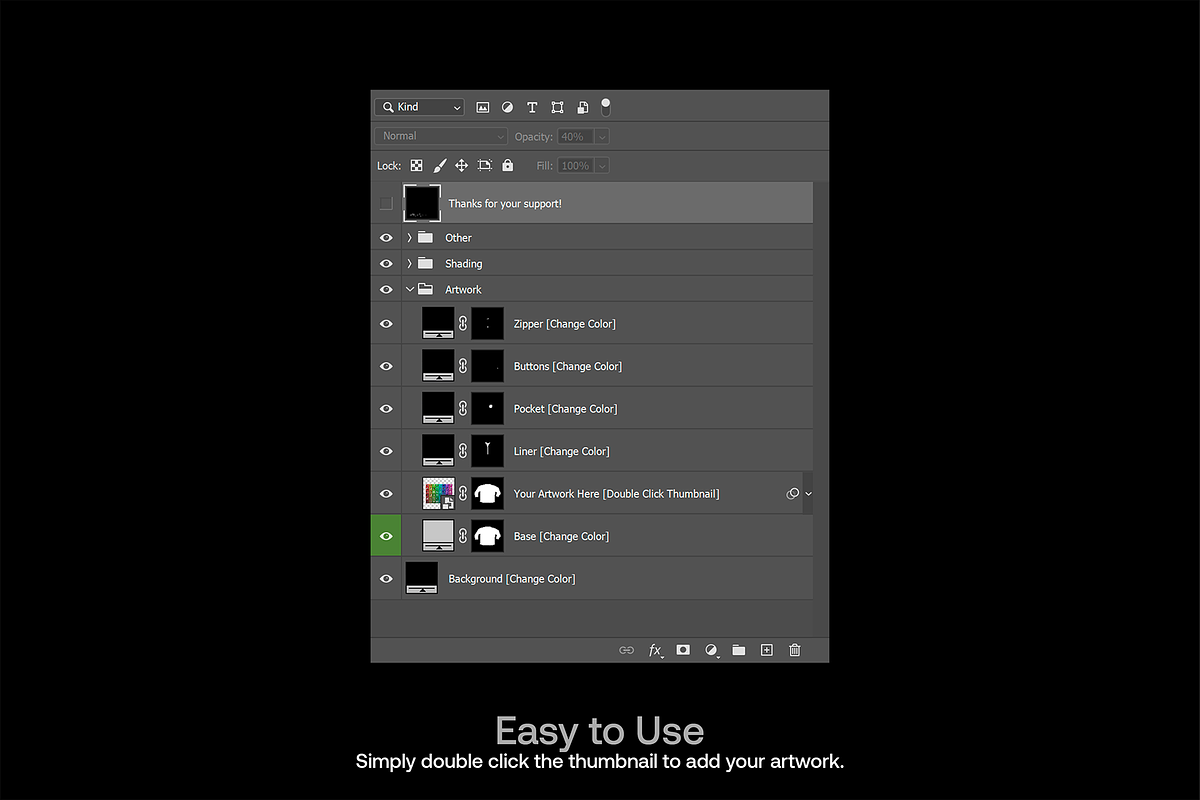This screenshot has height=800, width=1200.
Task: Click the Background color fill swatch thumbnail
Action: click(421, 578)
